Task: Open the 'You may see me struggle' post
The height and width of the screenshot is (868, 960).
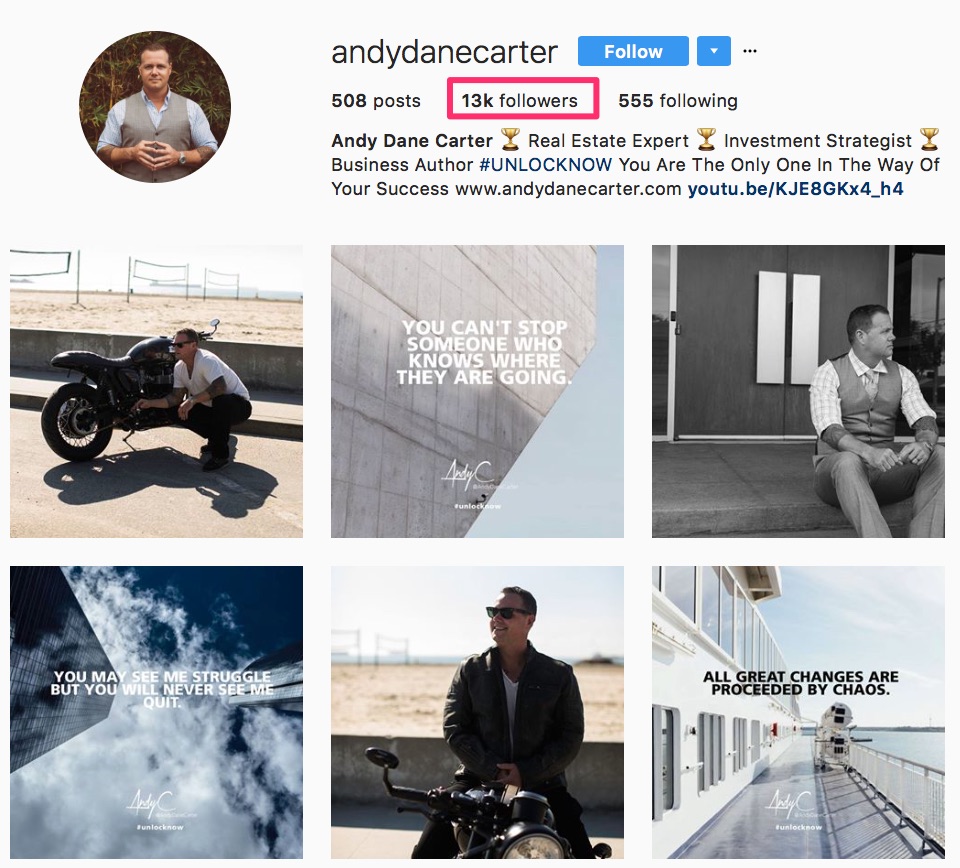Action: pos(156,713)
